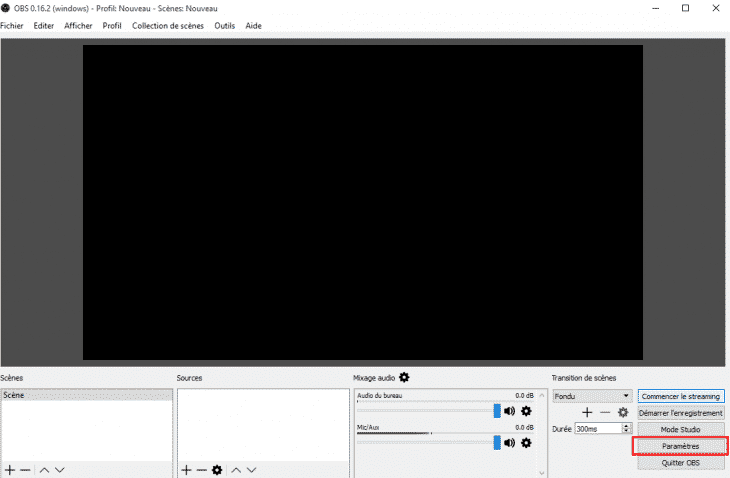Open source properties gear icon
Image resolution: width=730 pixels, height=478 pixels.
point(216,469)
